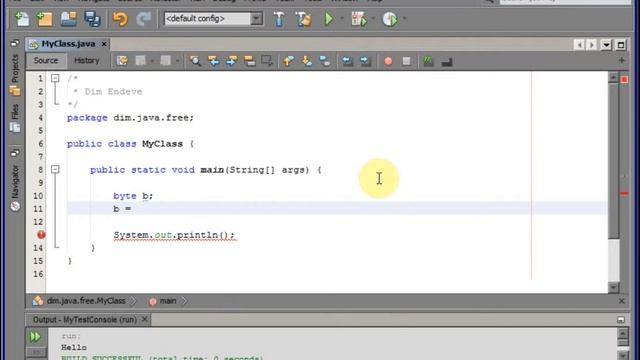Close the Output MyTestConsole tab

point(144,319)
